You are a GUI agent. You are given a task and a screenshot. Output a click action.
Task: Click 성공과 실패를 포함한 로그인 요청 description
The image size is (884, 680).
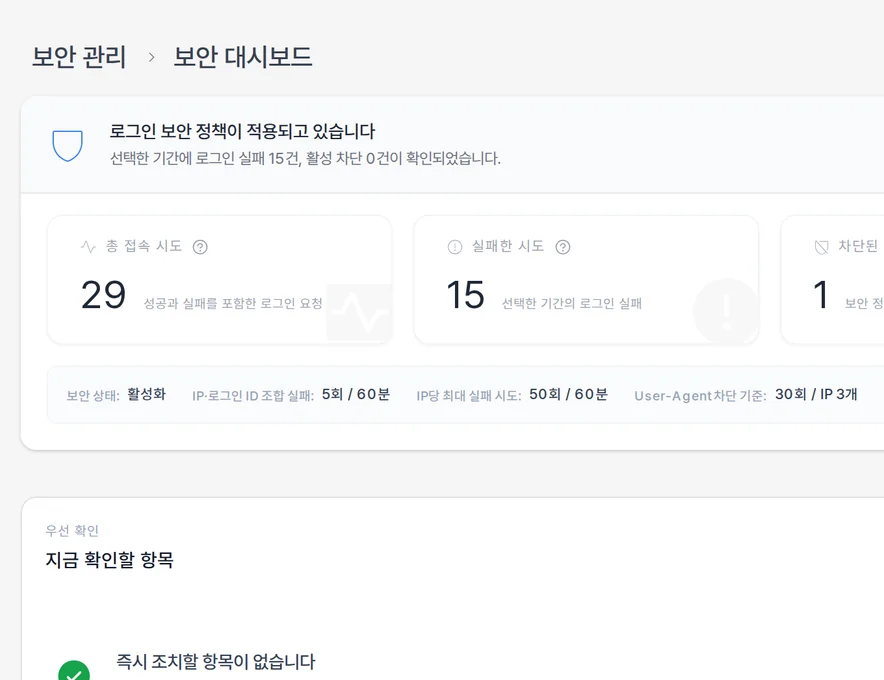tap(233, 303)
